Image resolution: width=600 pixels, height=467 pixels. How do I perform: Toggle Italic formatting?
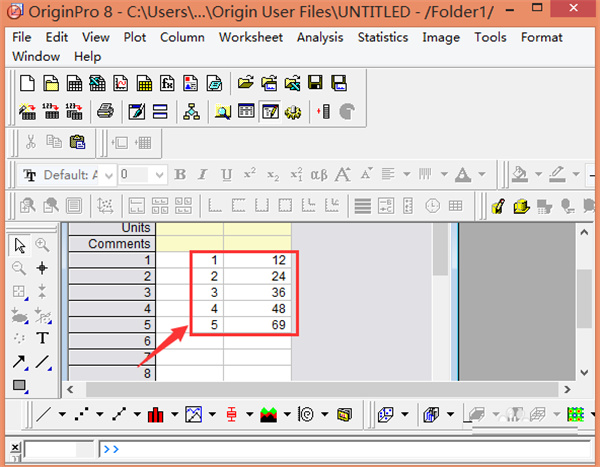click(203, 175)
